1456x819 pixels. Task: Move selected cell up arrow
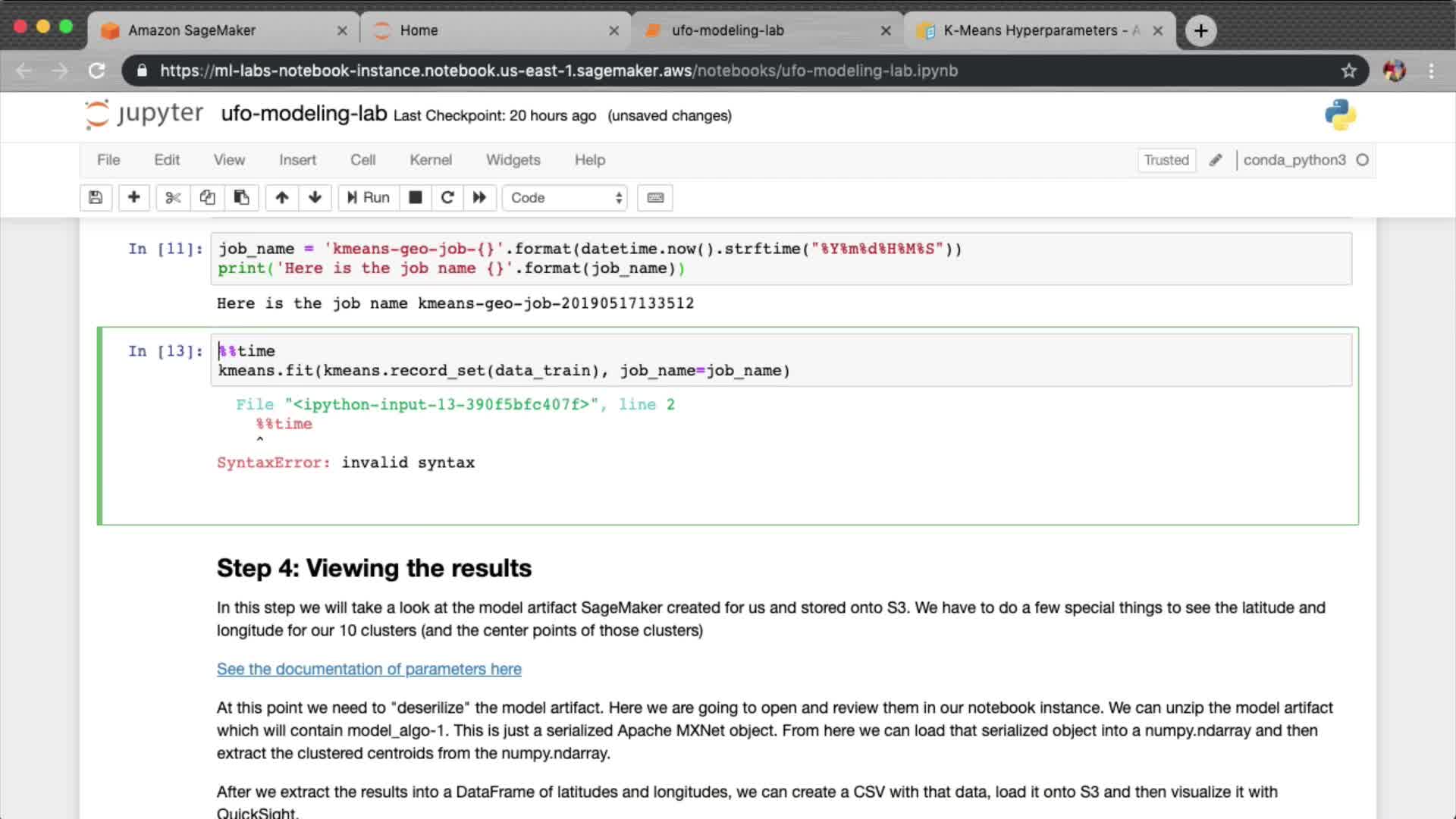click(x=282, y=198)
